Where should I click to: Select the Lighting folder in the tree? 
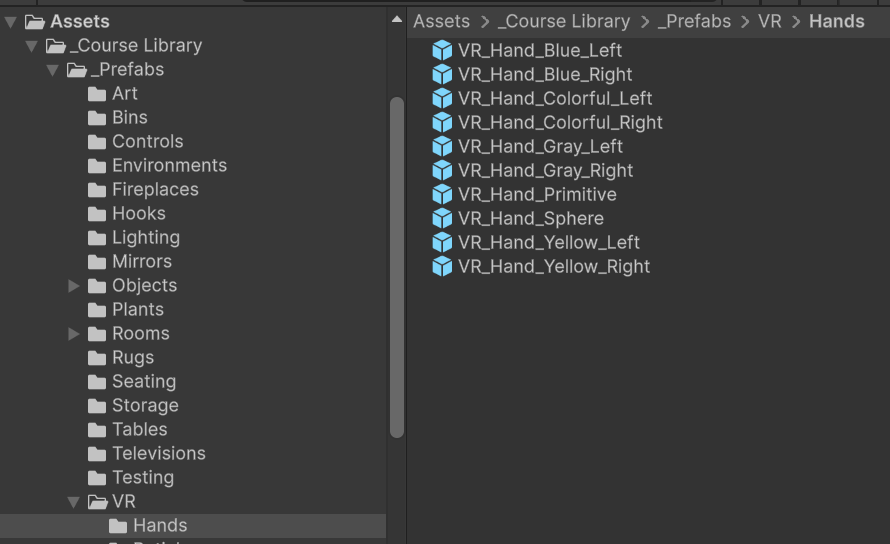pyautogui.click(x=145, y=238)
